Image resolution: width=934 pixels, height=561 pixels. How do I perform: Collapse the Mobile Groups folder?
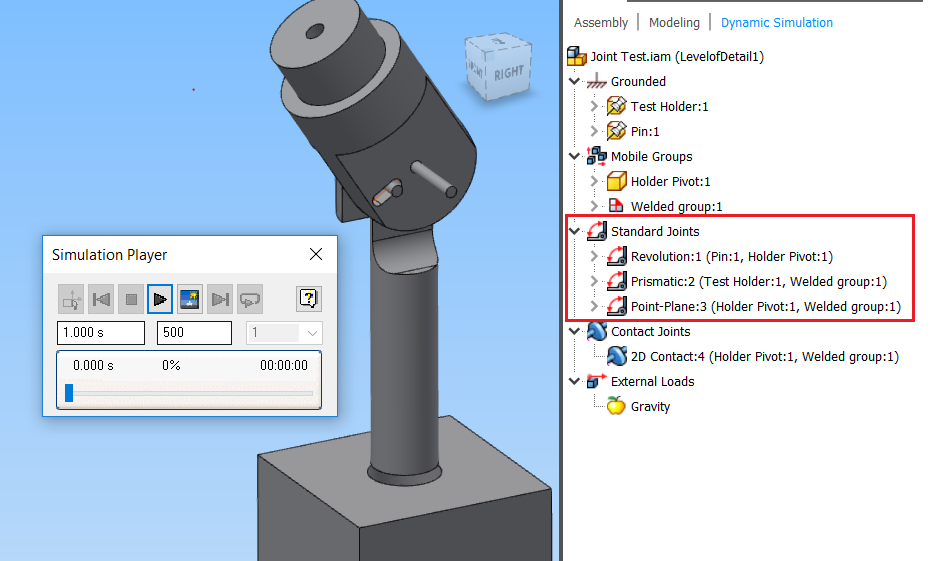coord(574,156)
